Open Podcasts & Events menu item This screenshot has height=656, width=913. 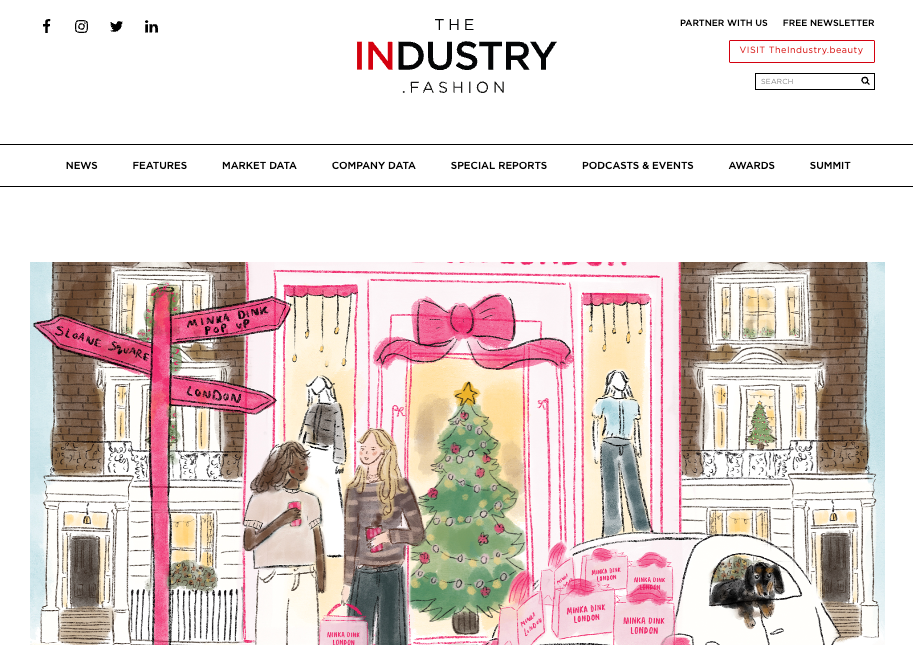(x=638, y=165)
